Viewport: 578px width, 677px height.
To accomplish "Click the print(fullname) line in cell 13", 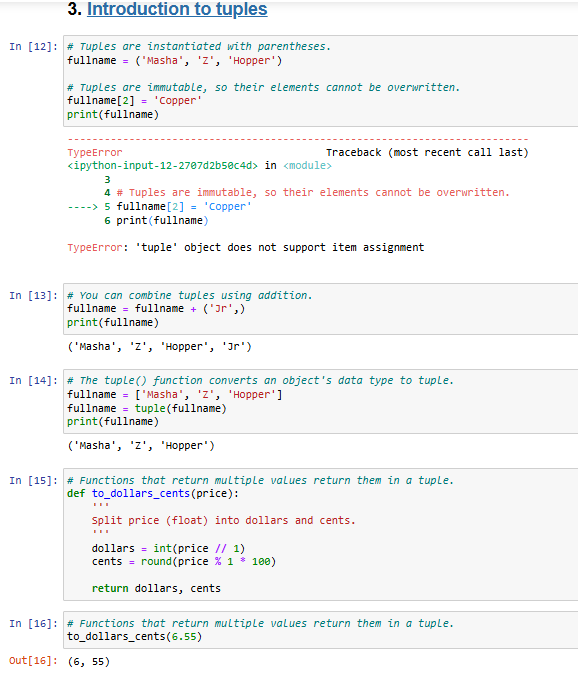I will click(x=113, y=323).
